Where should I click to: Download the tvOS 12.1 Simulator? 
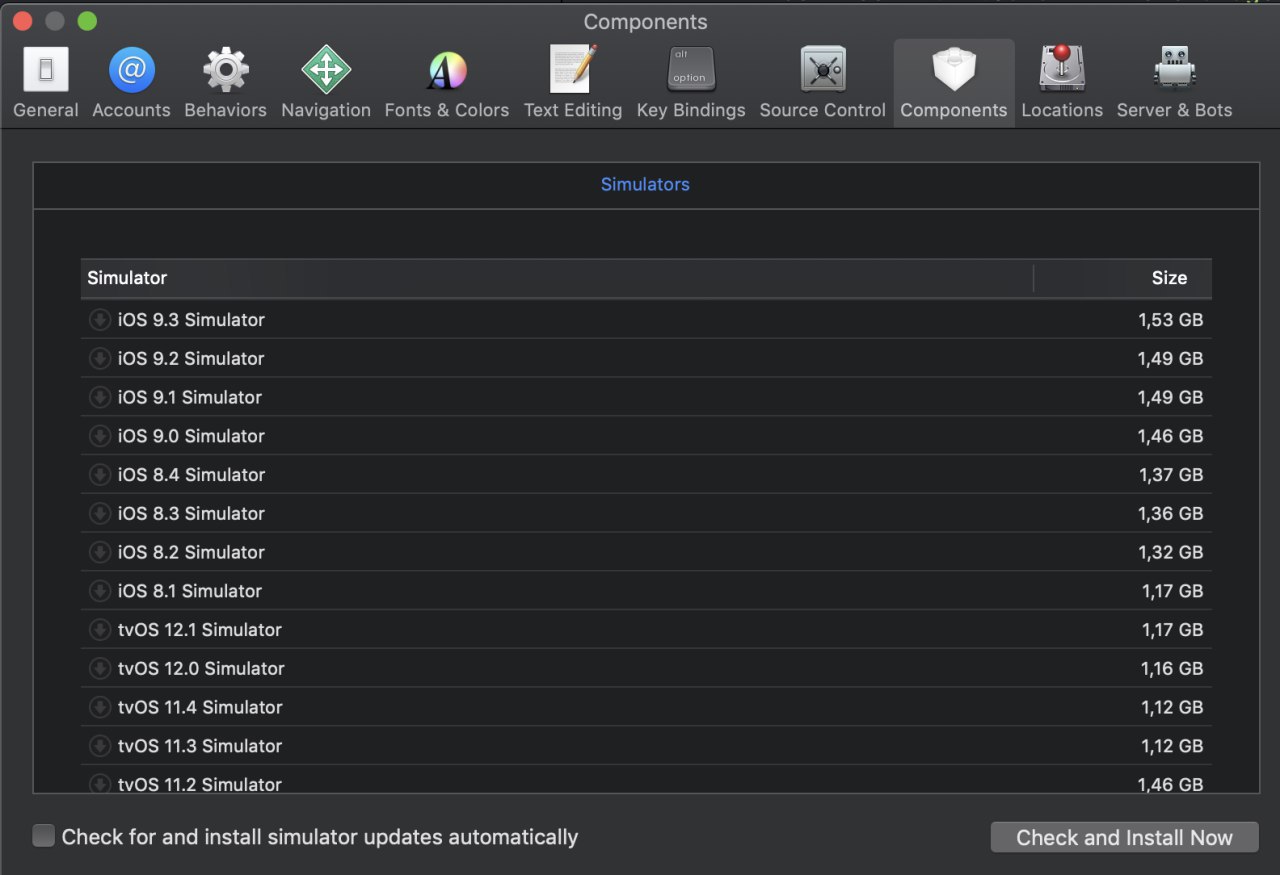click(99, 629)
